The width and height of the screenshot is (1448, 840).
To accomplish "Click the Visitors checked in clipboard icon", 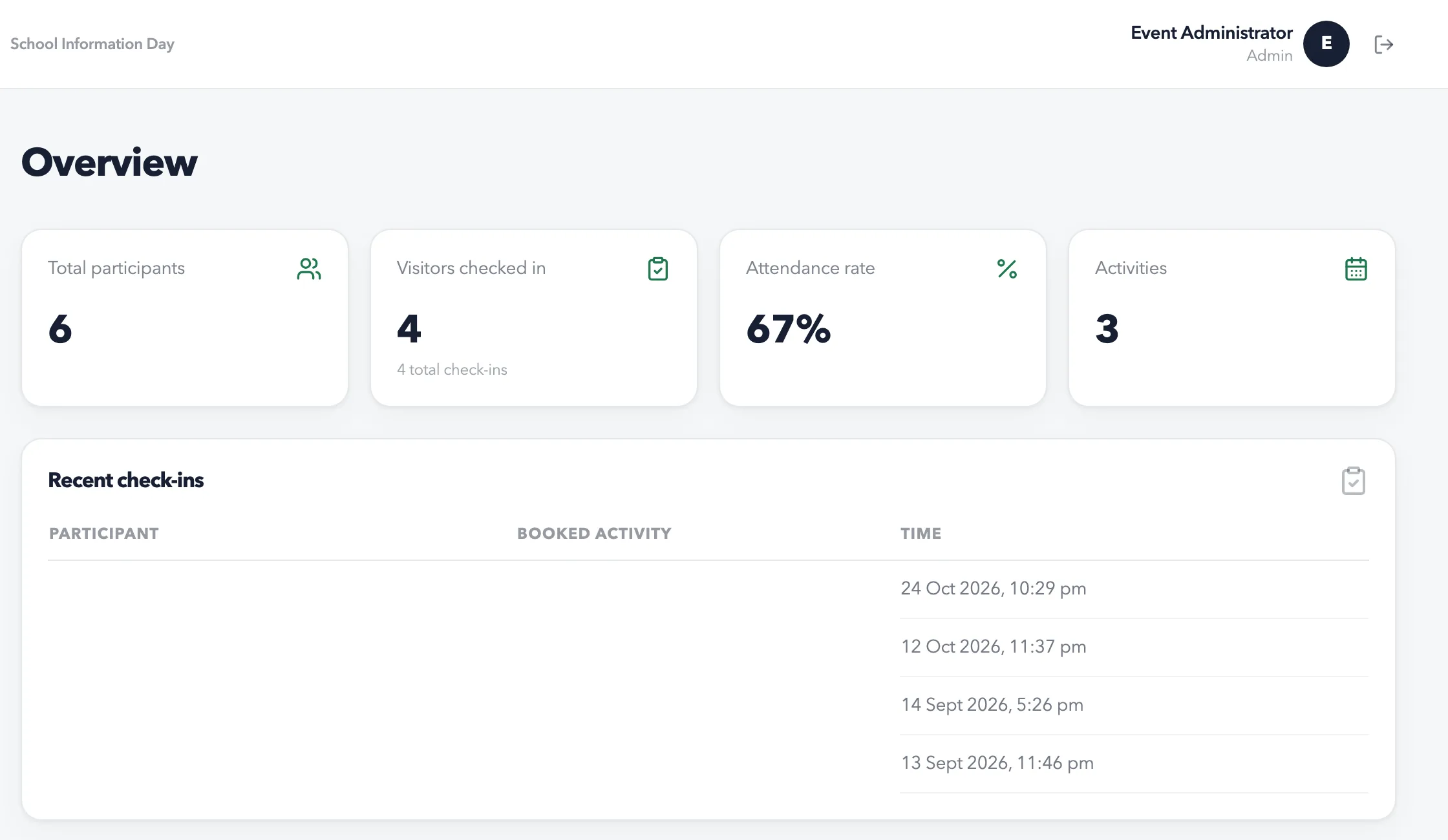I will point(658,269).
